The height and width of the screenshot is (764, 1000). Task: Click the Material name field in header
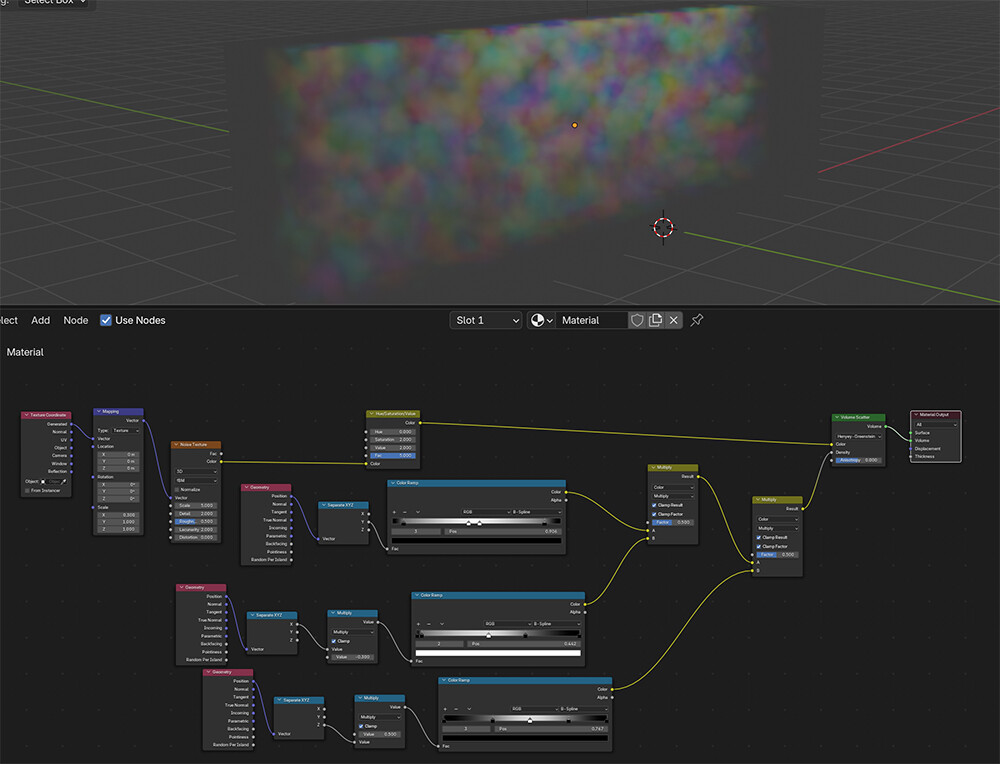coord(591,320)
